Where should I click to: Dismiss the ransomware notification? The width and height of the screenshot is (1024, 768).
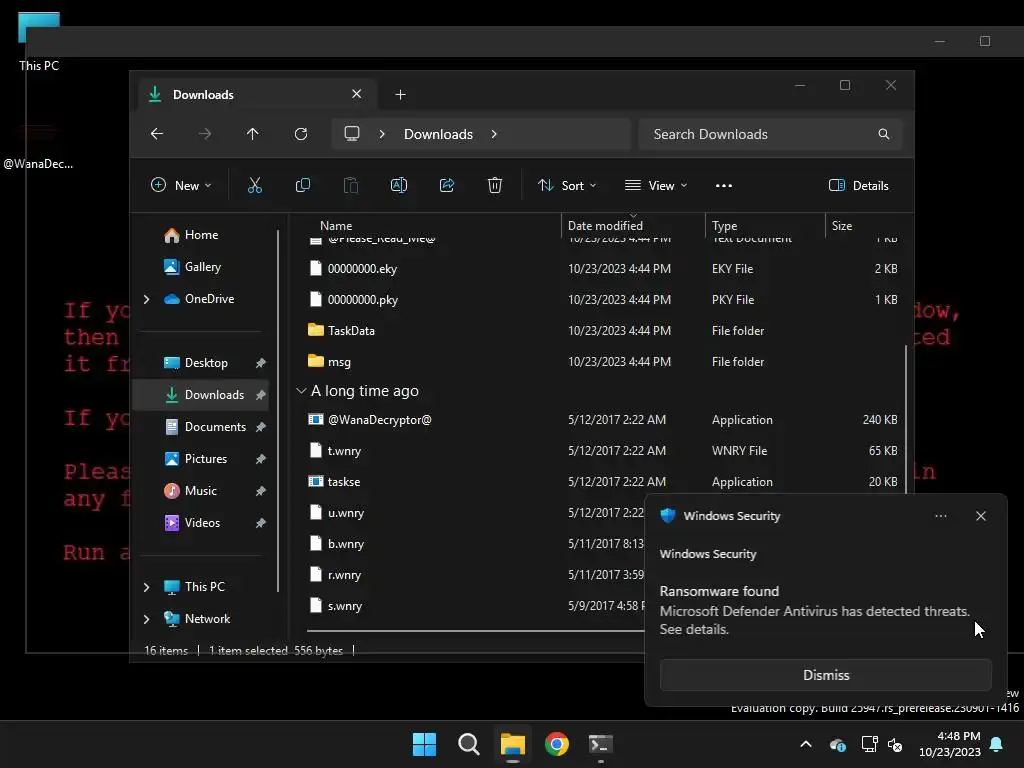point(825,675)
